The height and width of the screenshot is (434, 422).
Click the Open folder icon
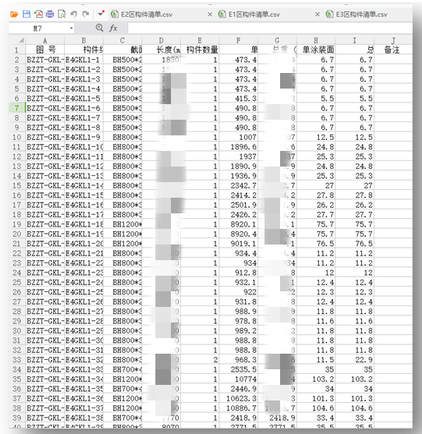(14, 14)
